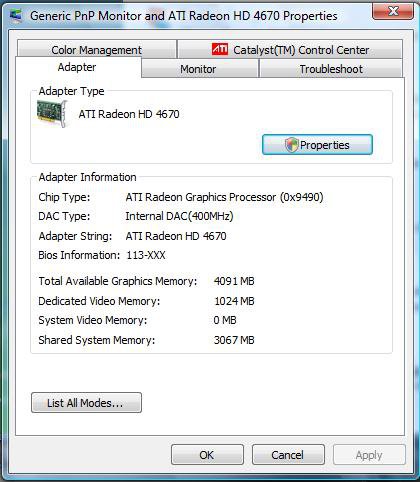Open the Troubleshoot tab
Viewport: 420px width, 482px height.
click(x=331, y=69)
